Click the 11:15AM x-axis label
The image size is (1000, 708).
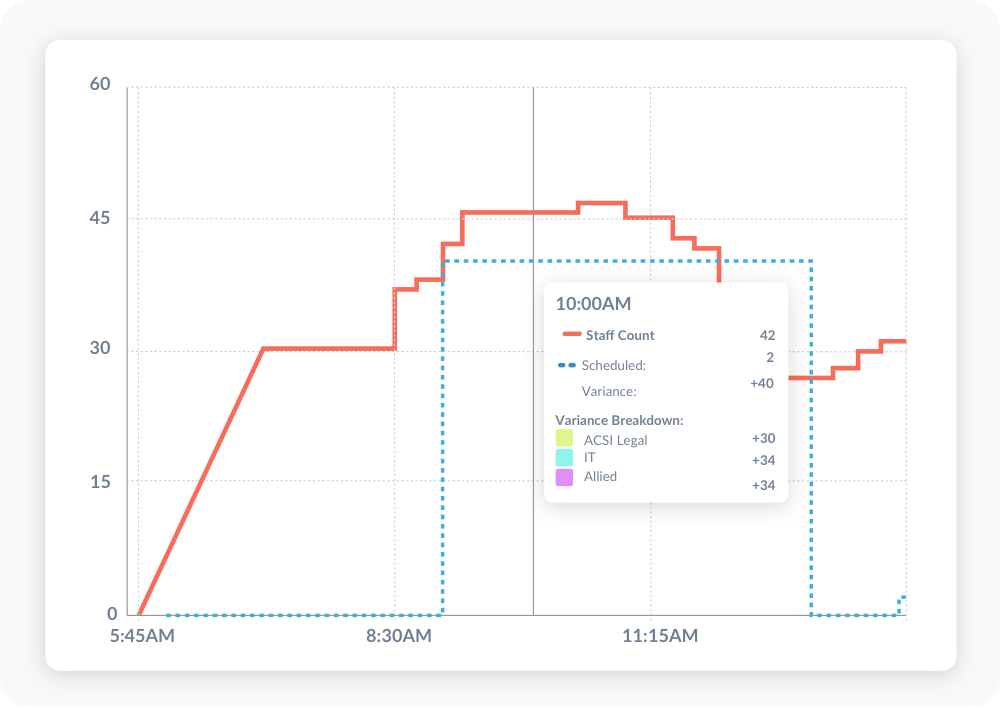660,636
